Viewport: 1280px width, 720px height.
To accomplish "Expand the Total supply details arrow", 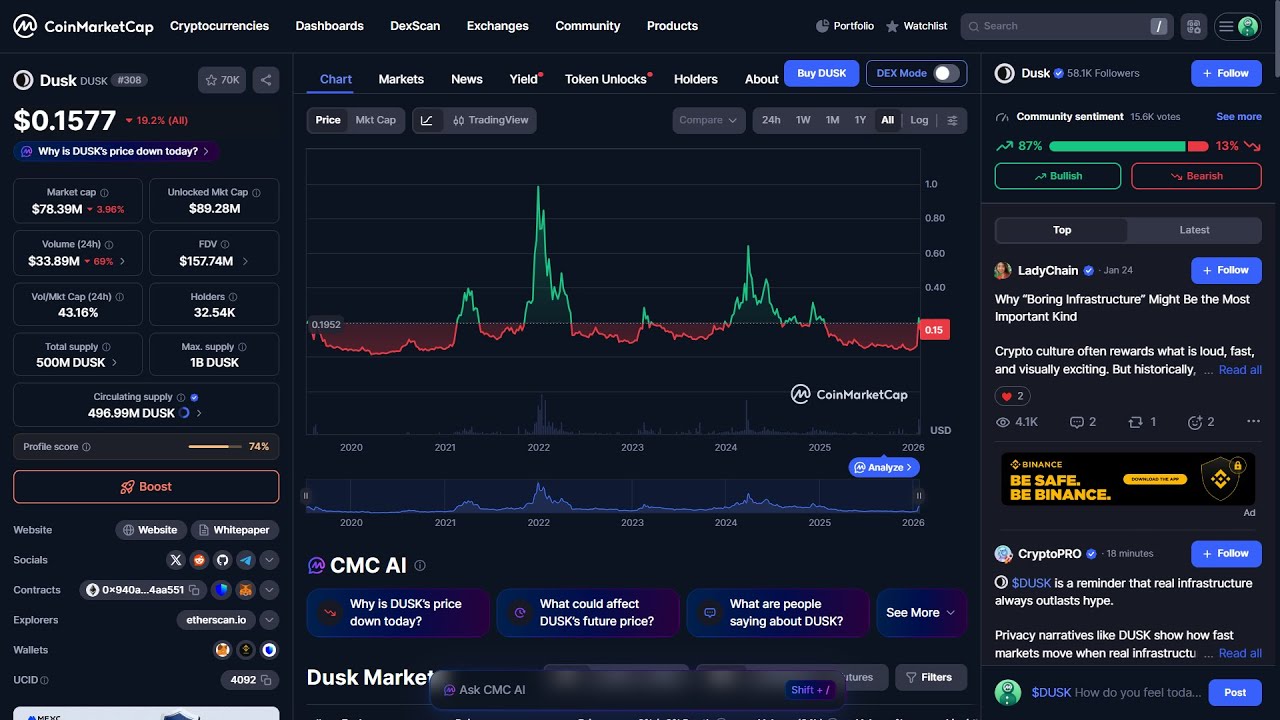I will click(x=114, y=363).
